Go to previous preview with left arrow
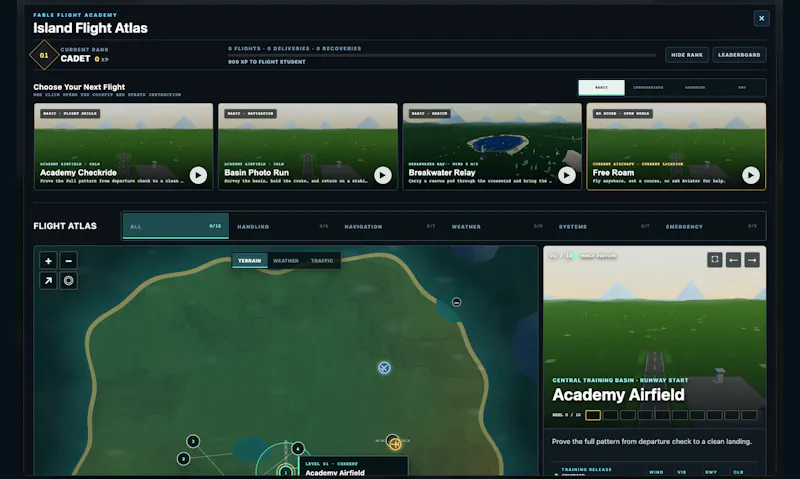The width and height of the screenshot is (800, 479). [x=733, y=260]
